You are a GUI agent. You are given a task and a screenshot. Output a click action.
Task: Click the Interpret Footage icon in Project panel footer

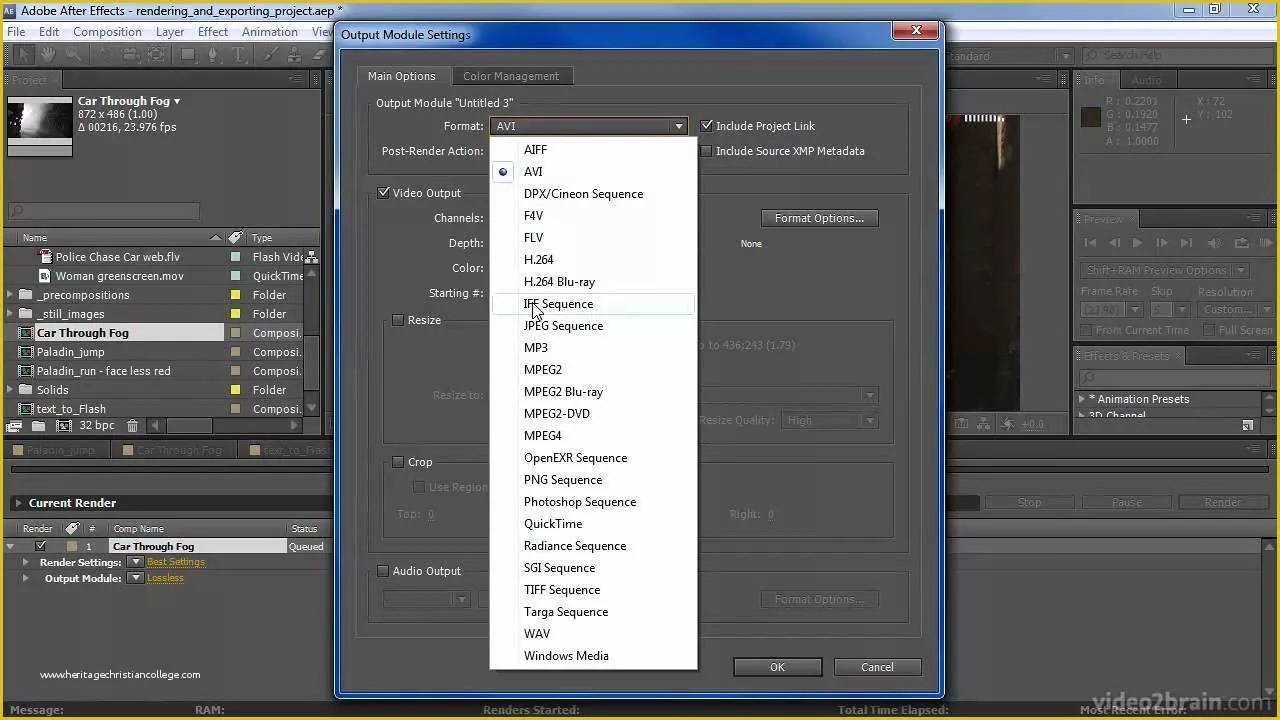click(x=14, y=426)
